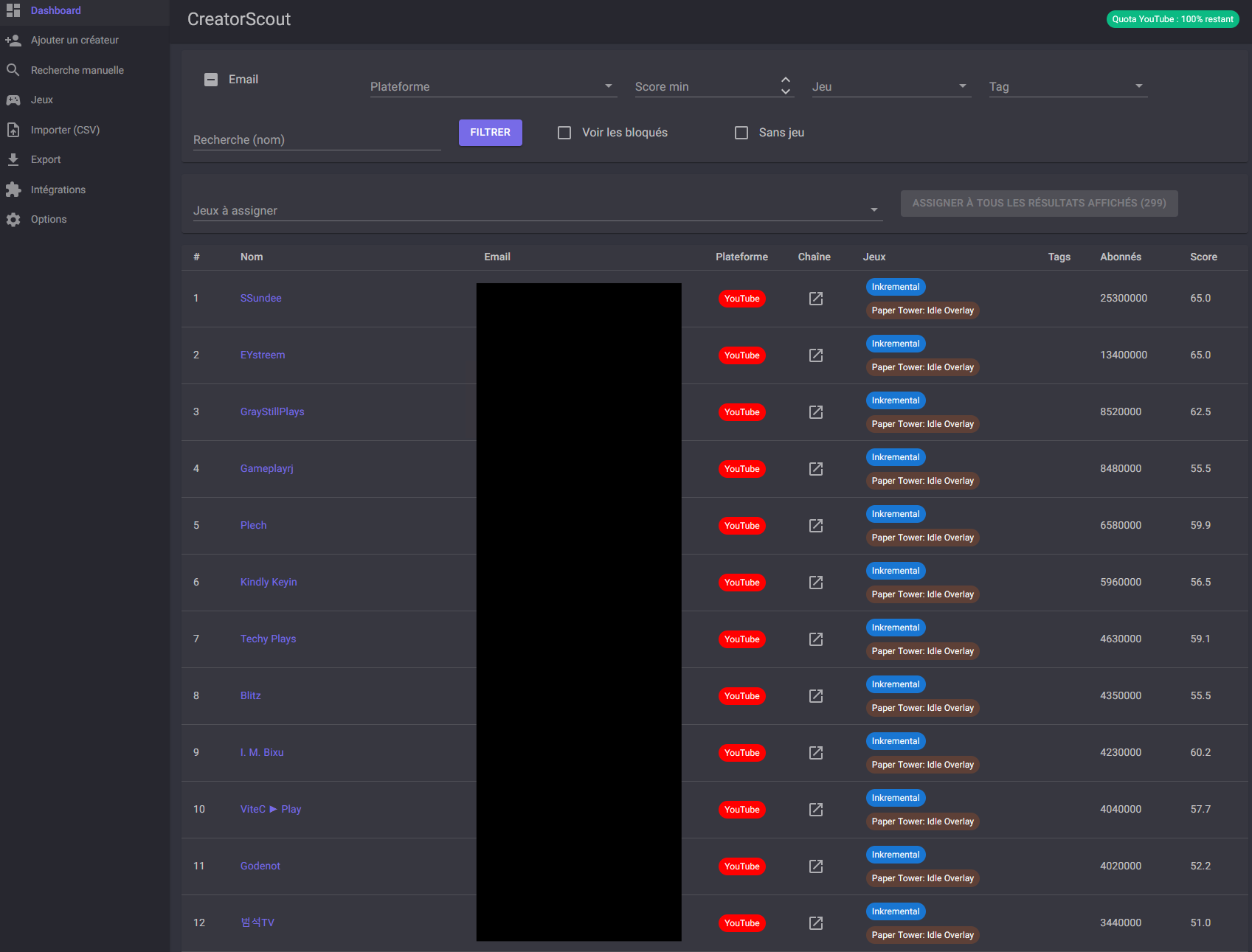This screenshot has height=952, width=1252.
Task: Click score value 62.5
Action: coord(1200,411)
